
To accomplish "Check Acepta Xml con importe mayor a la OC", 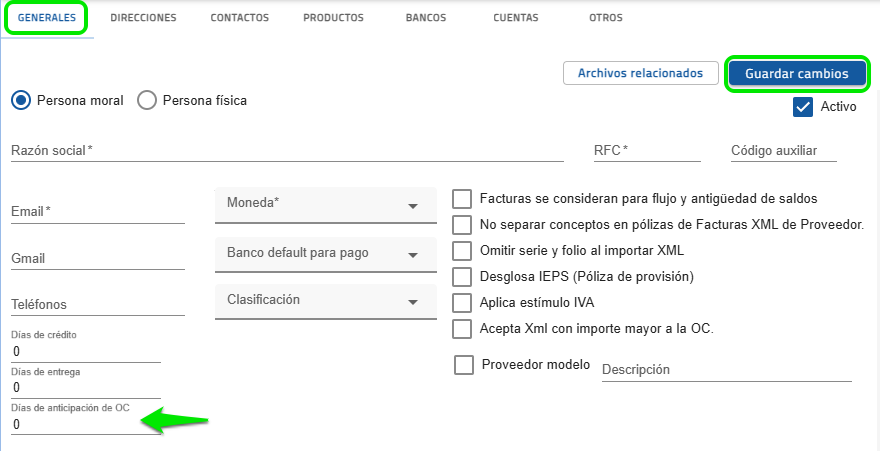I will 462,328.
